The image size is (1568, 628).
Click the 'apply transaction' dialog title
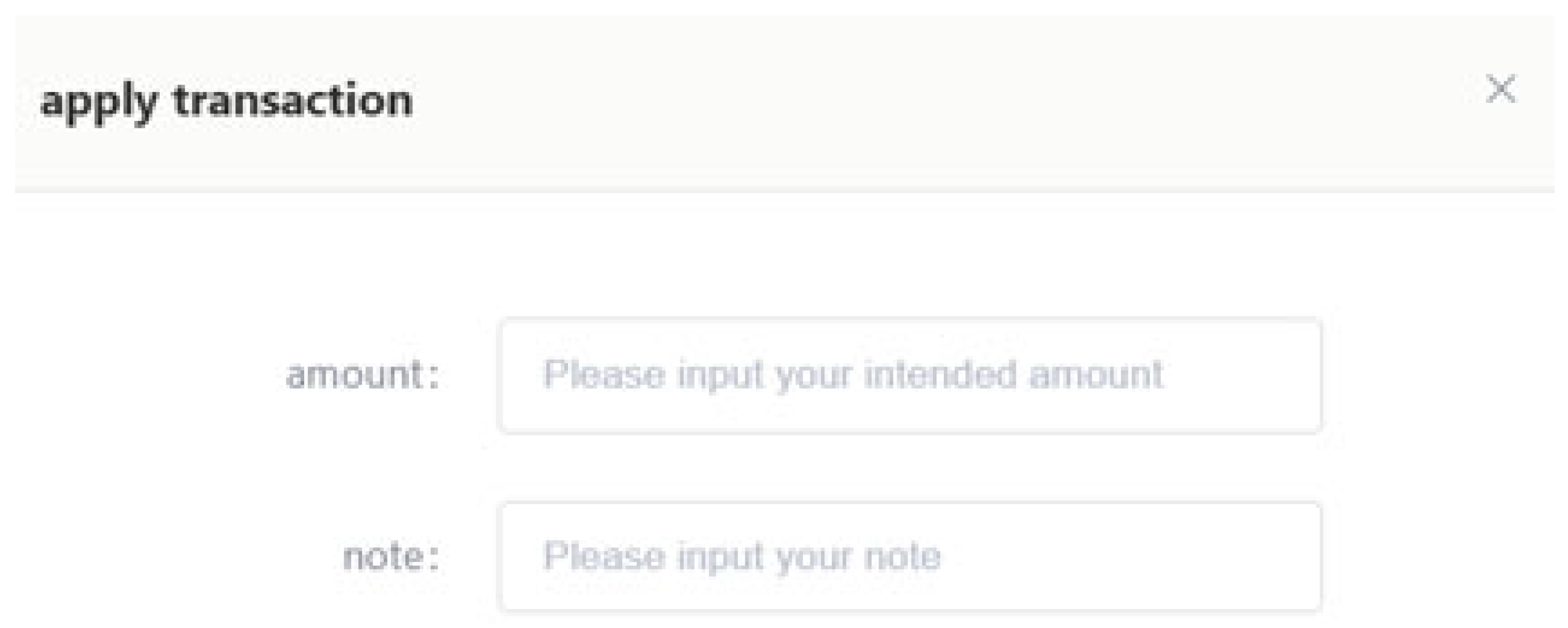tap(226, 102)
